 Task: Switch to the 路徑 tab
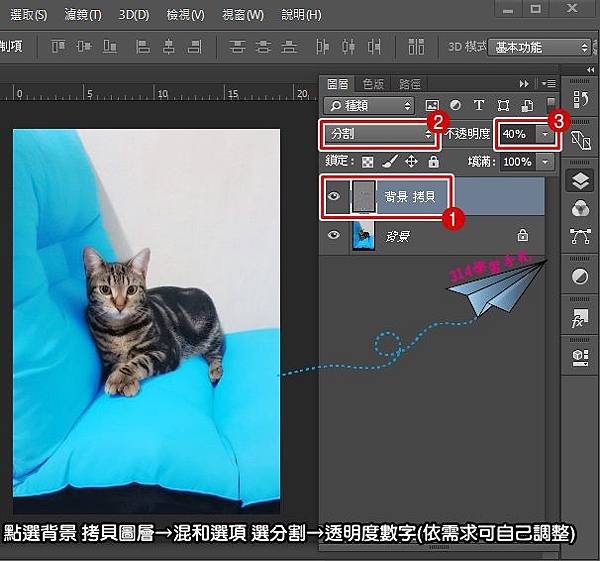coord(409,84)
